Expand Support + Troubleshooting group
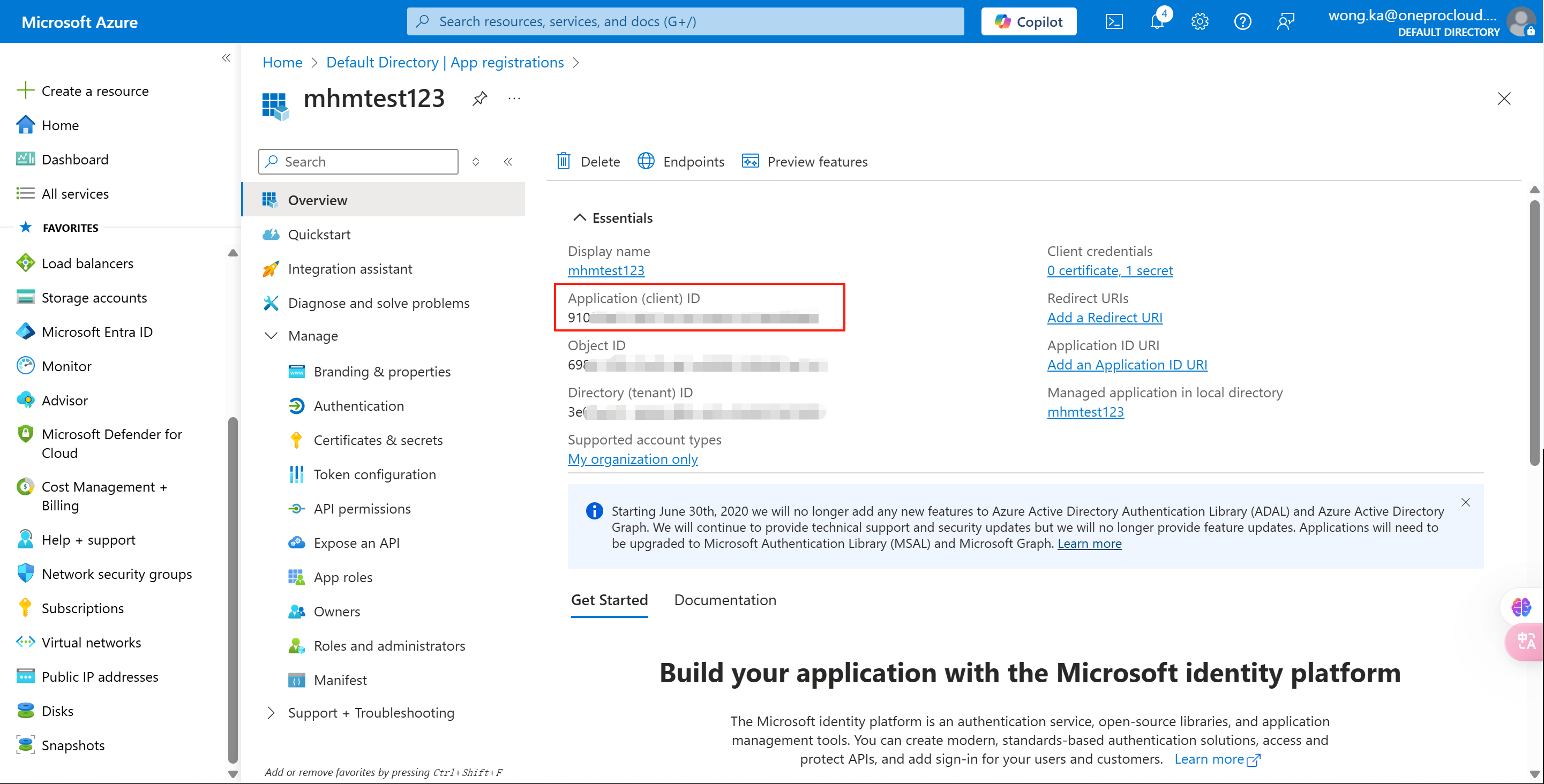The height and width of the screenshot is (784, 1544). pyautogui.click(x=271, y=713)
